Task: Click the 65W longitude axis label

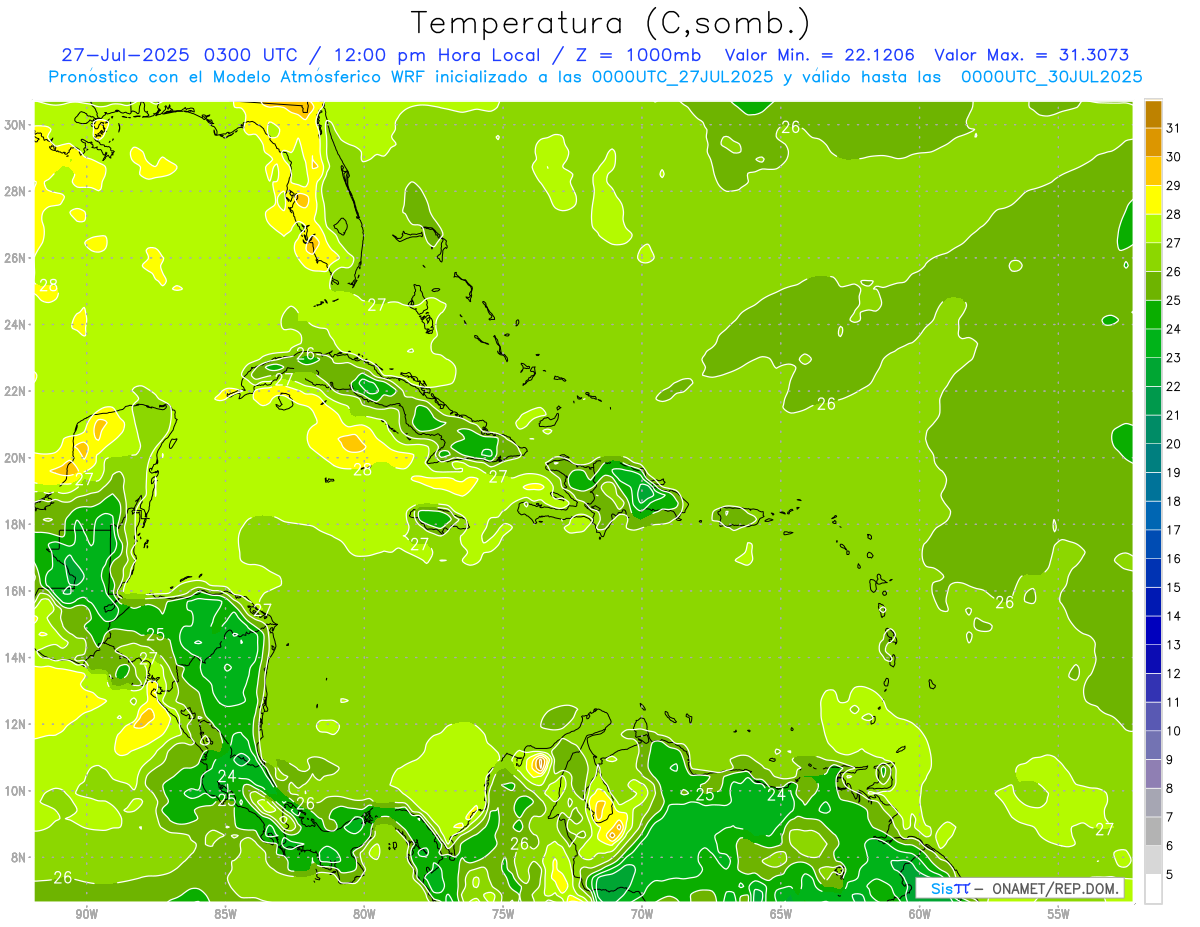Action: tap(781, 914)
